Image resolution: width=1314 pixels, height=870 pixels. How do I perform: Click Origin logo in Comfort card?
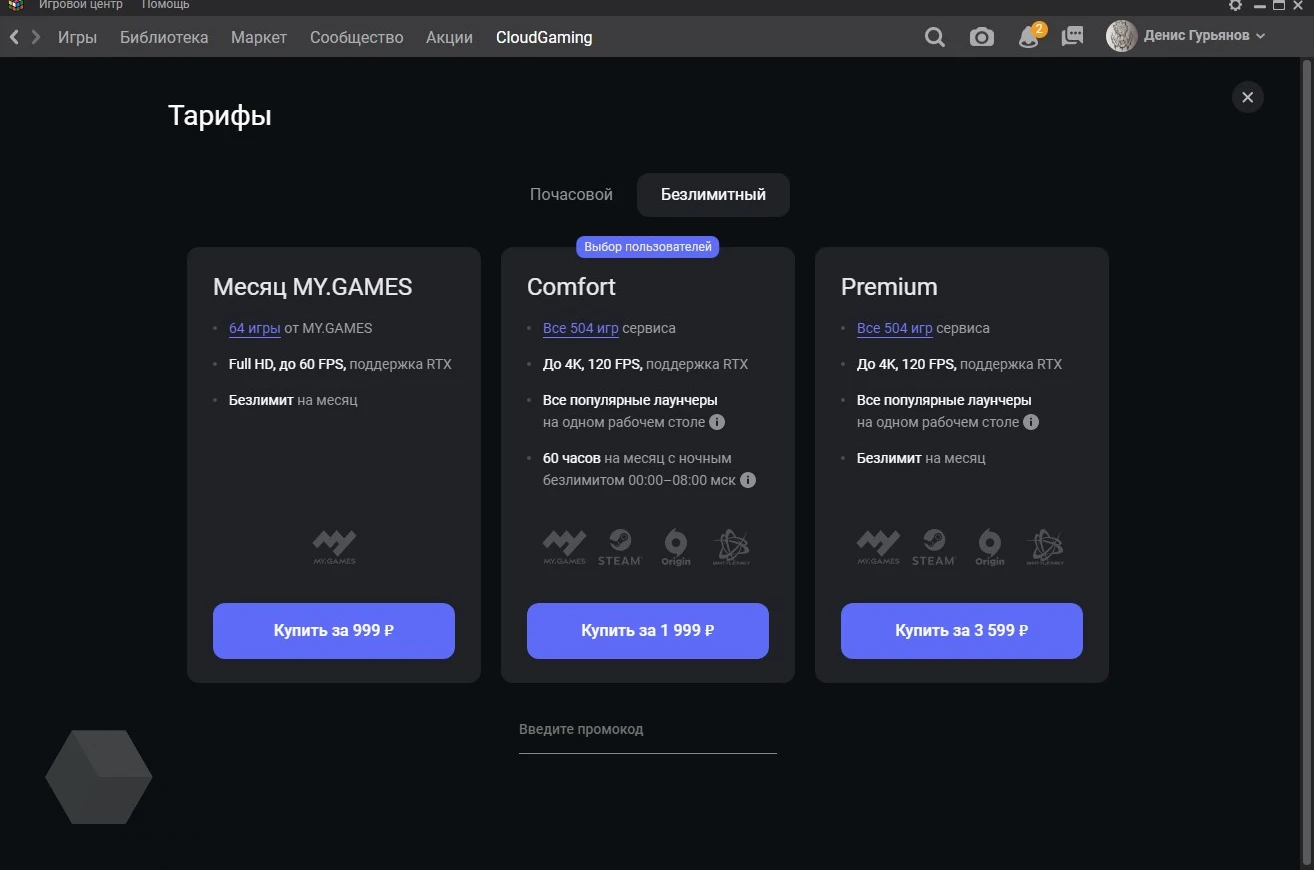click(x=676, y=547)
